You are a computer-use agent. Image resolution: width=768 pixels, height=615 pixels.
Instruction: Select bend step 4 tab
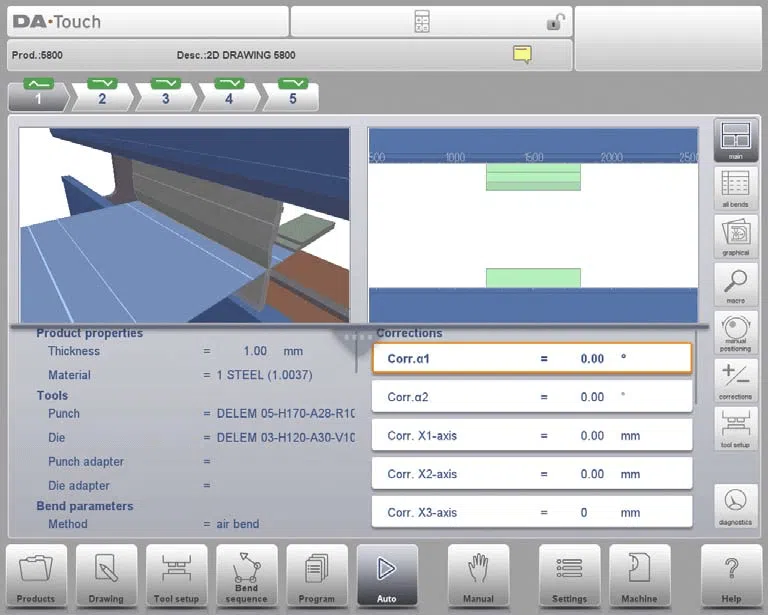click(229, 95)
